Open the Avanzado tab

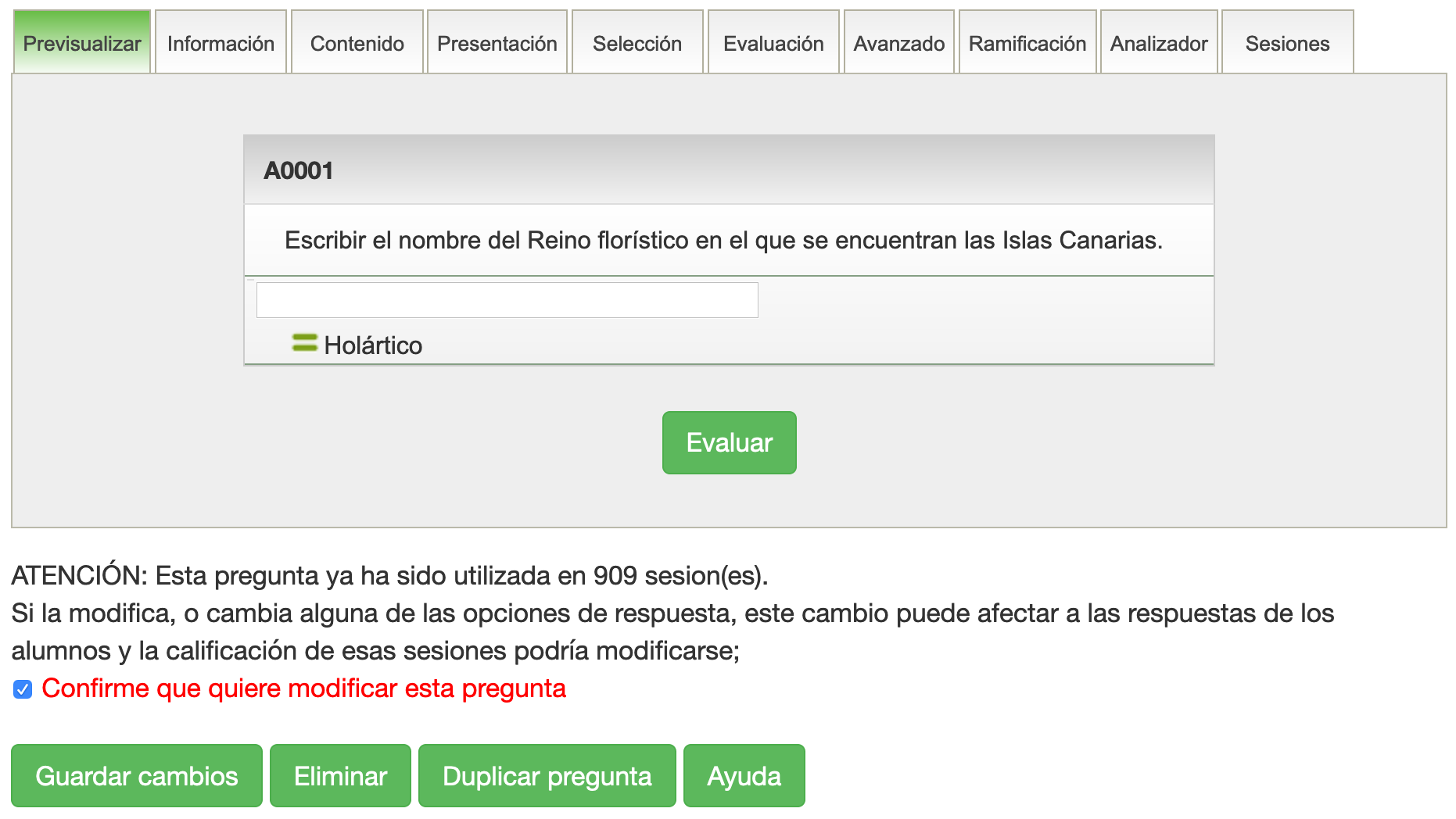tap(898, 44)
